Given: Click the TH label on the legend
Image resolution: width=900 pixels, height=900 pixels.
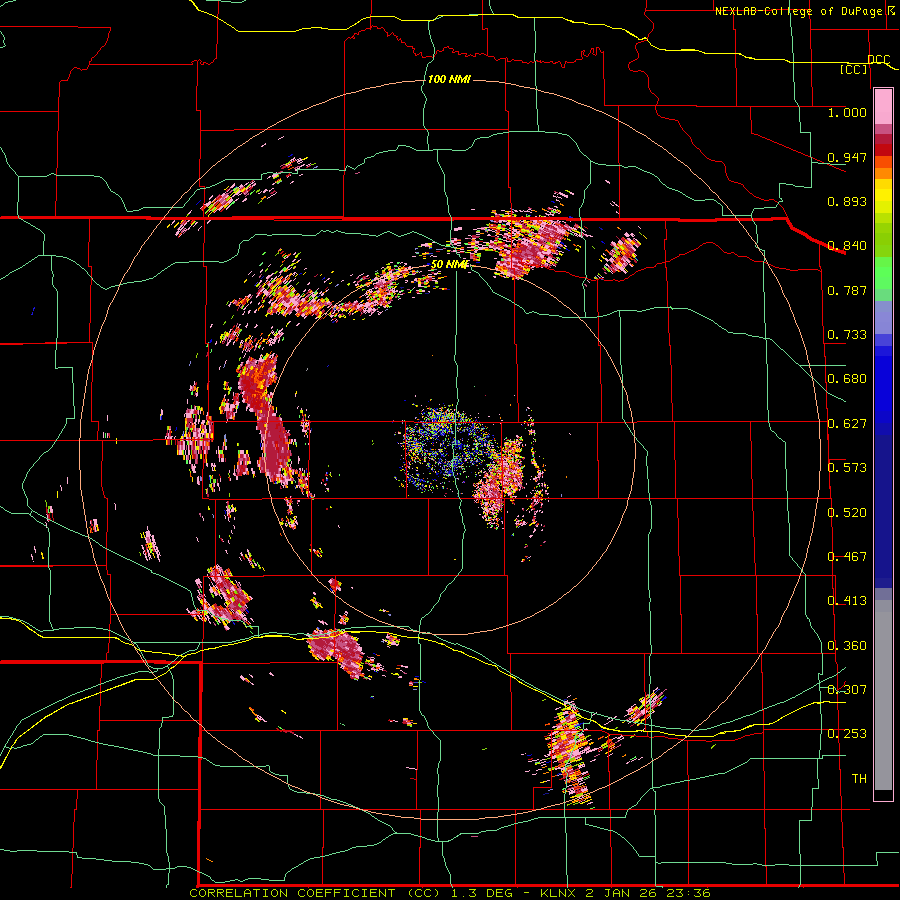Looking at the screenshot, I should coord(859,779).
